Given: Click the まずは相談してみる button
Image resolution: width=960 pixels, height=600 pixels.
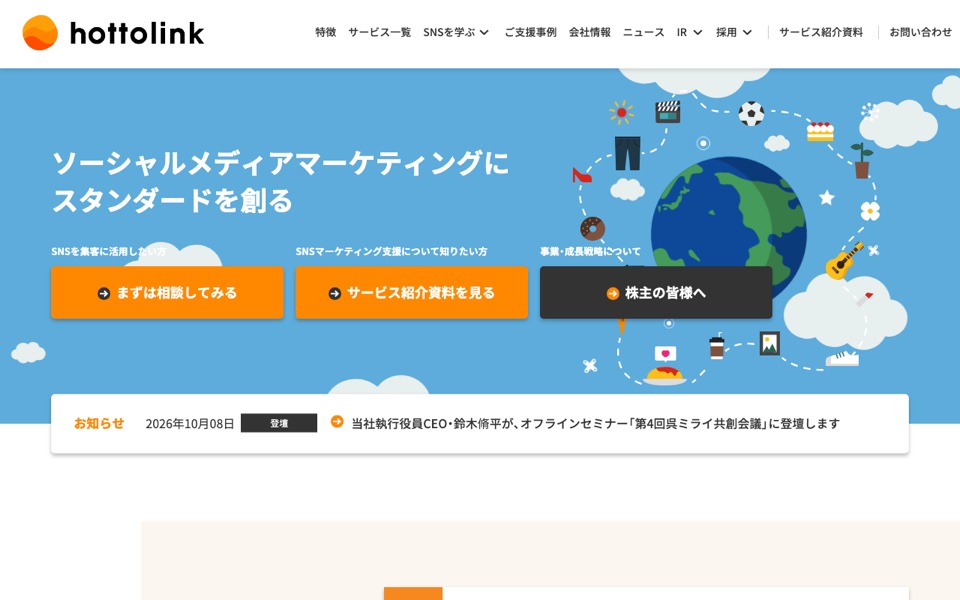Looking at the screenshot, I should point(167,293).
